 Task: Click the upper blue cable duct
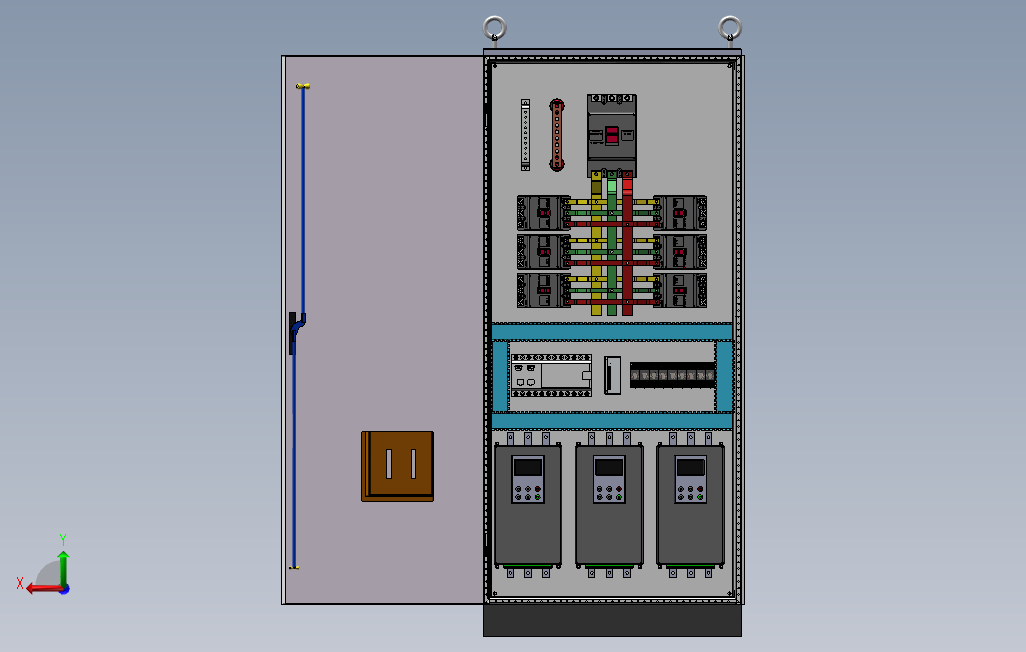click(x=612, y=331)
